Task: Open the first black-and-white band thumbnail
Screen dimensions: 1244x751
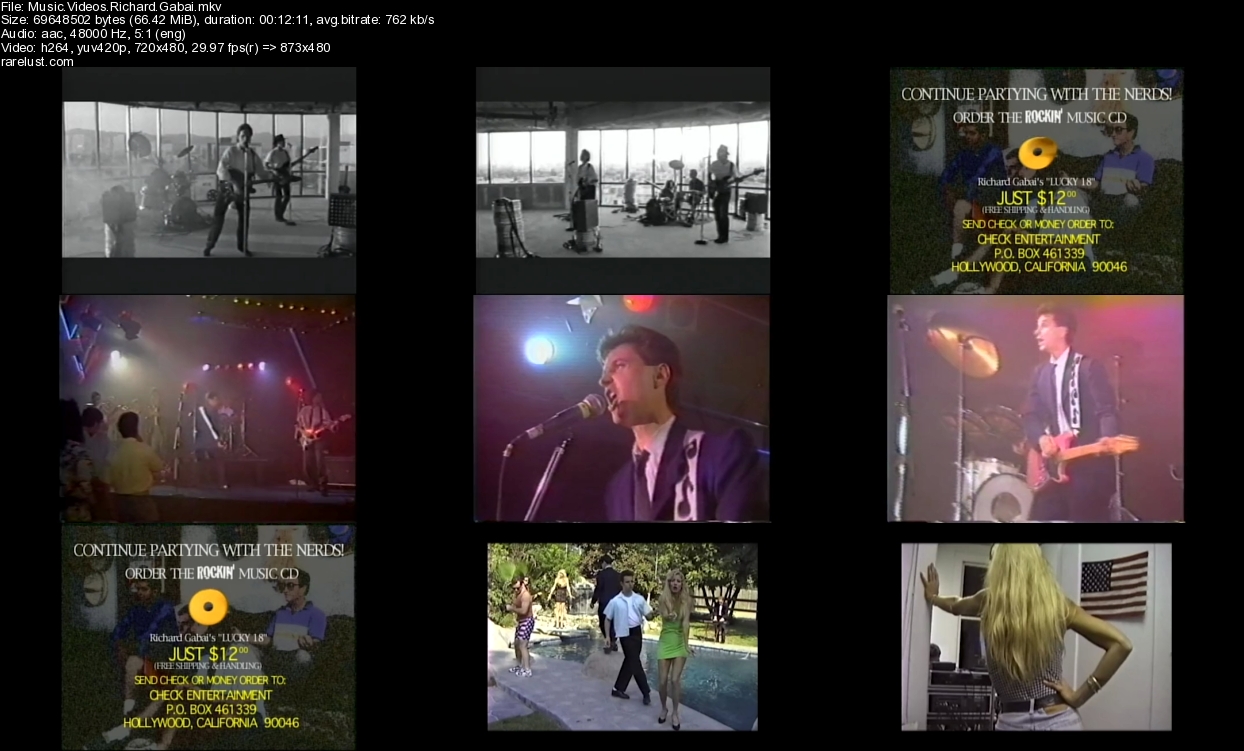Action: coord(209,180)
